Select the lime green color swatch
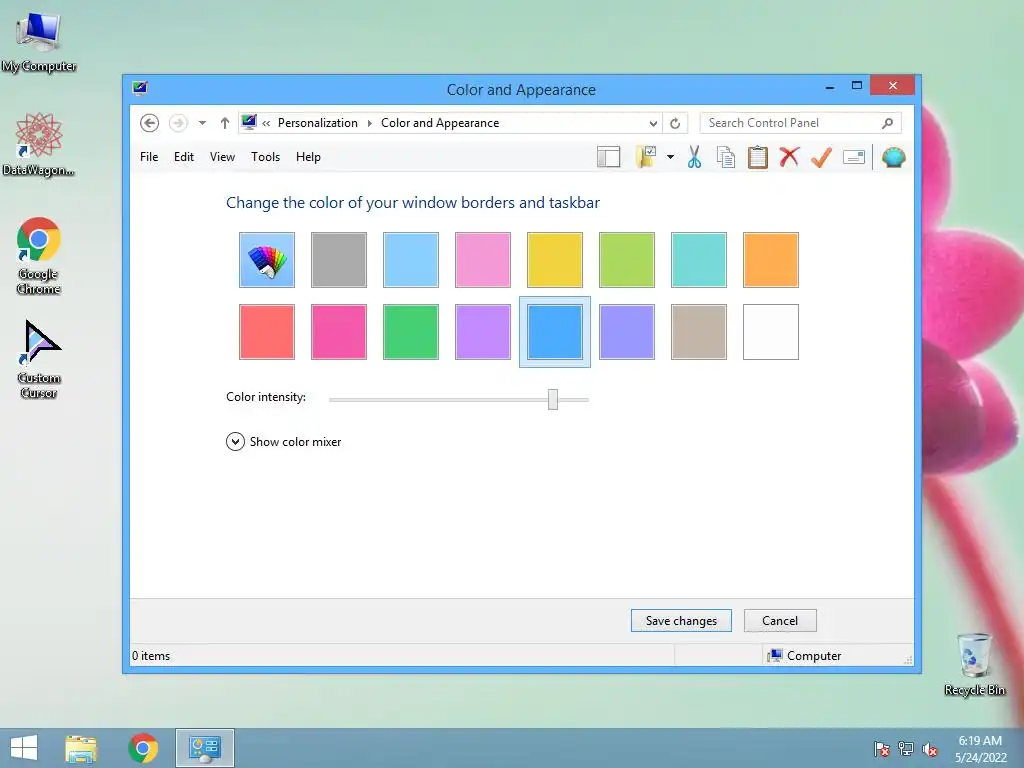This screenshot has height=768, width=1024. coord(627,260)
